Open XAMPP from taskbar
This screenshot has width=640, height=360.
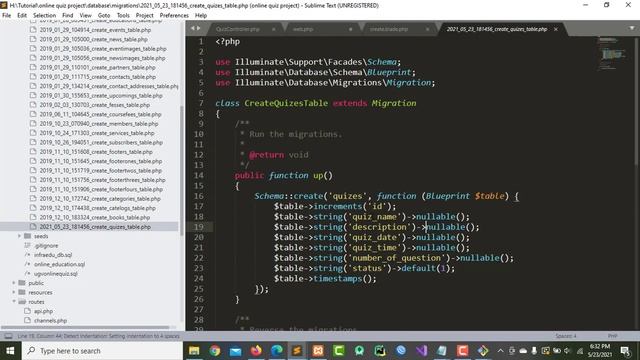[318, 351]
